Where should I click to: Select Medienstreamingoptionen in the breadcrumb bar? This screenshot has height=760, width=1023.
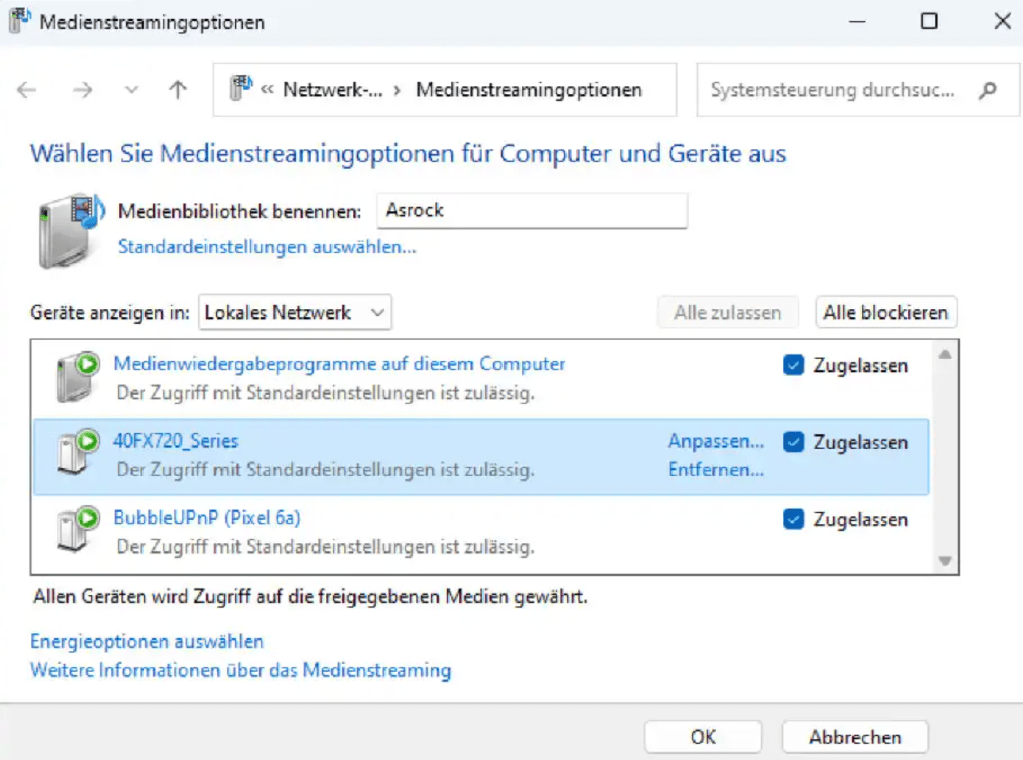click(530, 89)
